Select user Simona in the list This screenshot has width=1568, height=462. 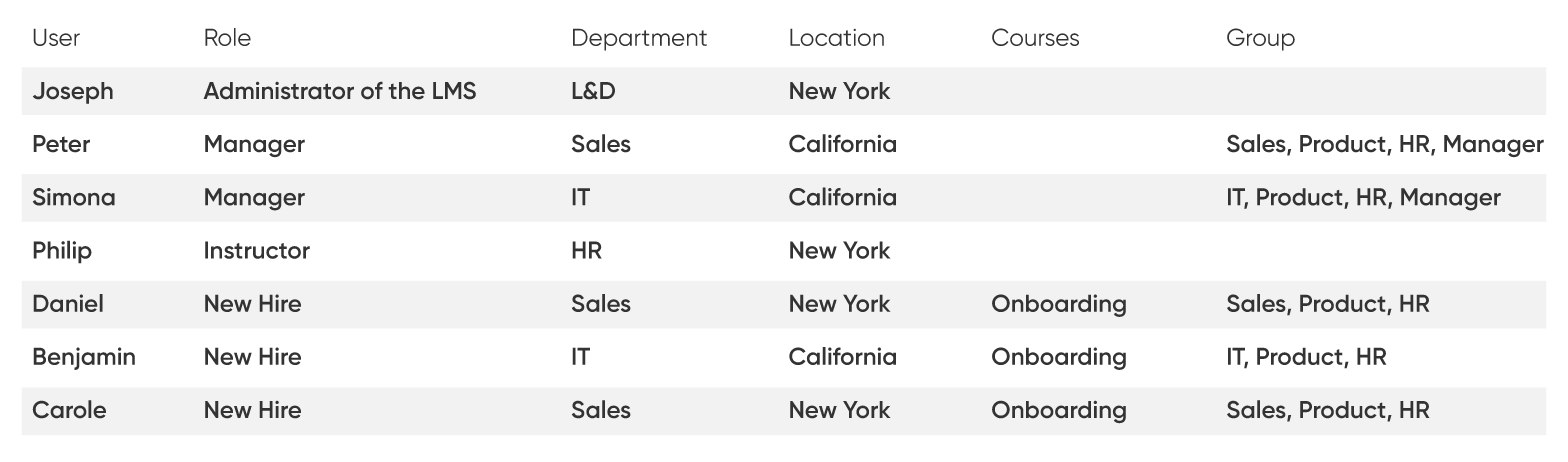[x=74, y=197]
